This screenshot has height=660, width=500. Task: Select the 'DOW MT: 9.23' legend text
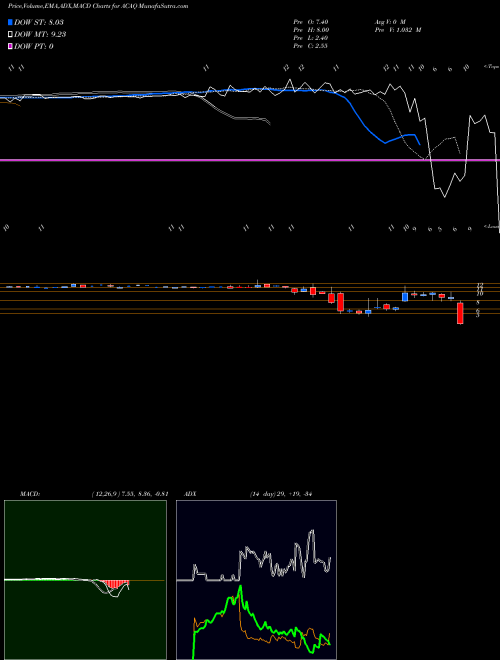40,35
